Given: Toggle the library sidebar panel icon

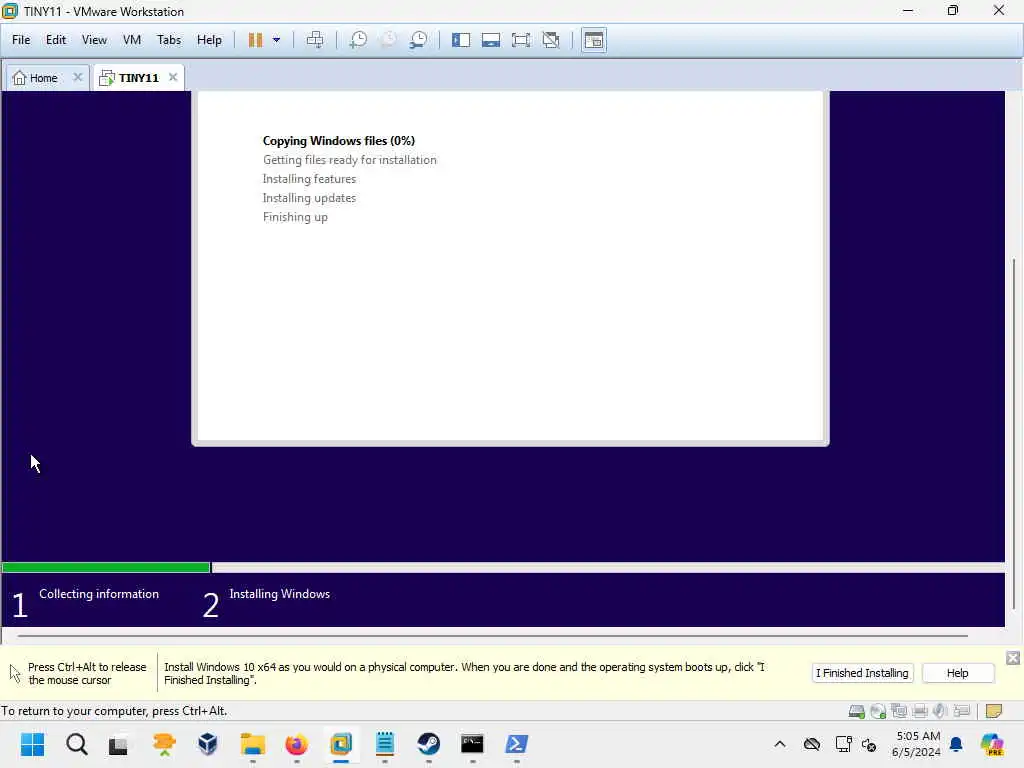Looking at the screenshot, I should coord(461,40).
